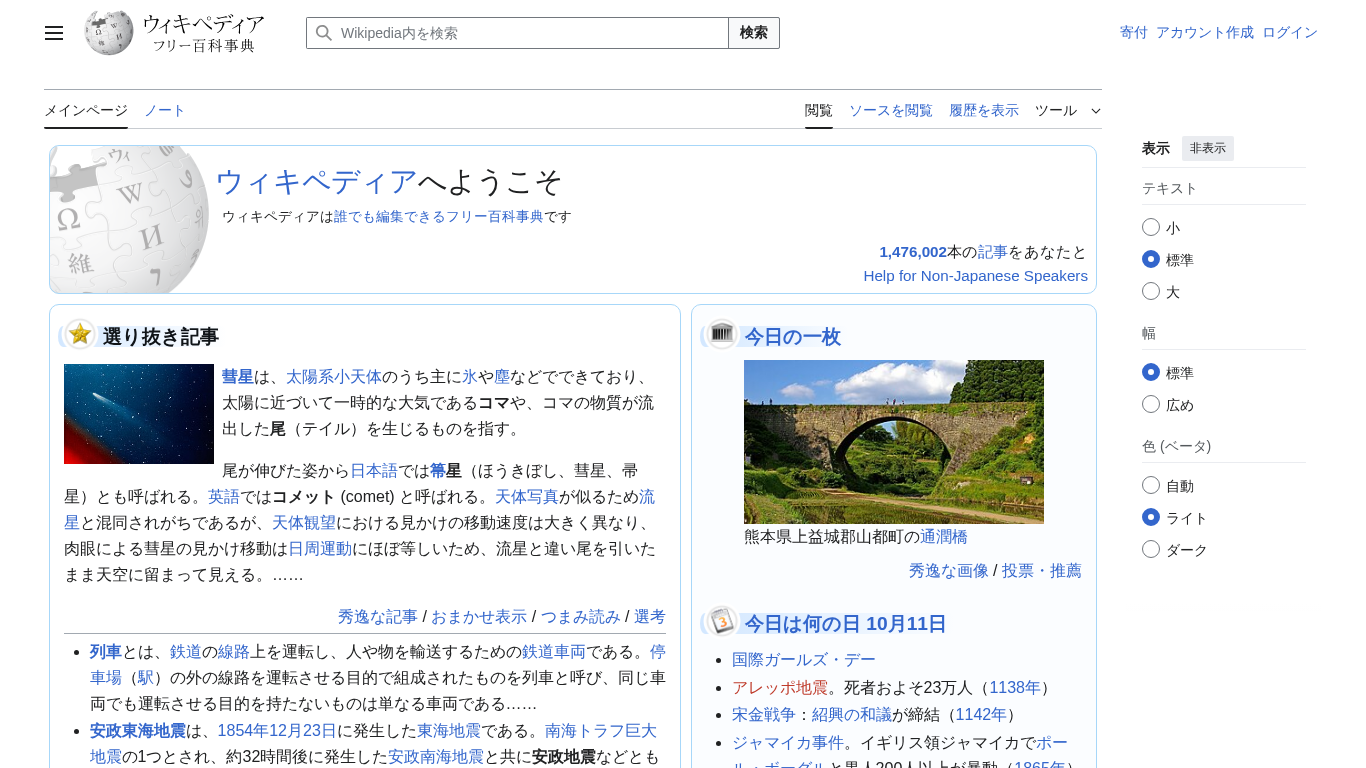Image resolution: width=1366 pixels, height=768 pixels.
Task: Select the ライト color radio button
Action: (1151, 518)
